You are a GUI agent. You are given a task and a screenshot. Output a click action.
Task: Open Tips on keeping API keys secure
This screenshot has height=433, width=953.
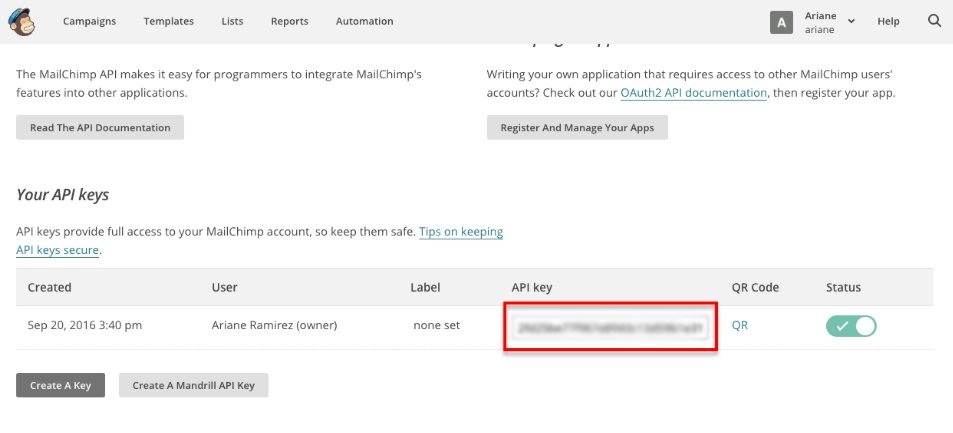[461, 232]
